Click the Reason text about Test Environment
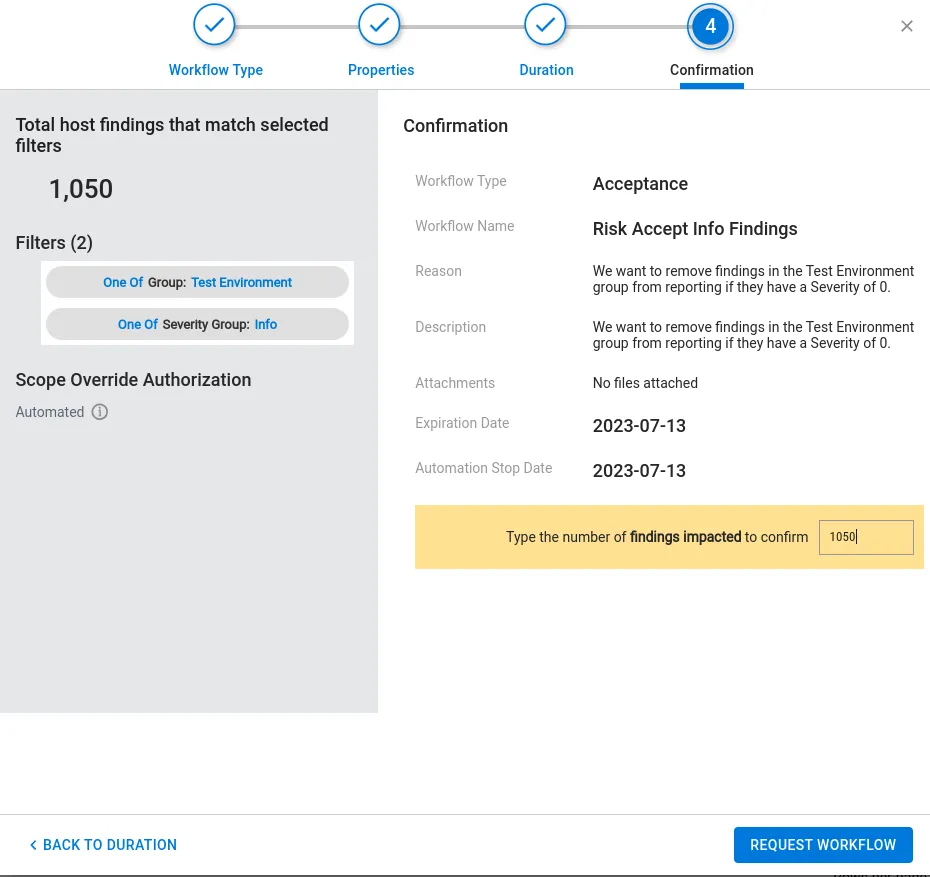930x877 pixels. click(x=753, y=279)
